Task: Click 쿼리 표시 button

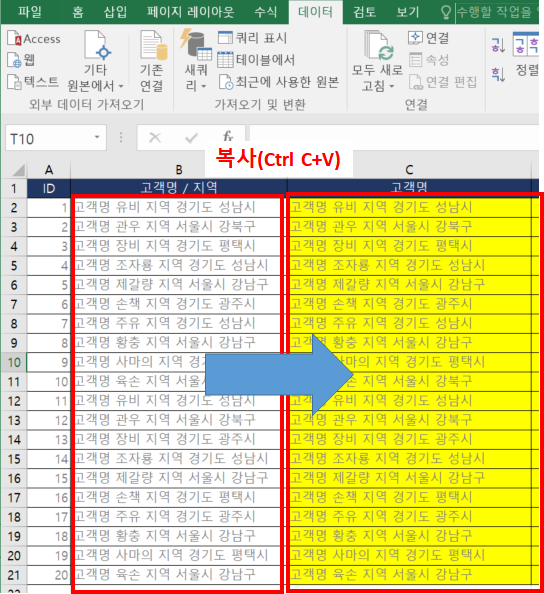Action: [x=253, y=38]
